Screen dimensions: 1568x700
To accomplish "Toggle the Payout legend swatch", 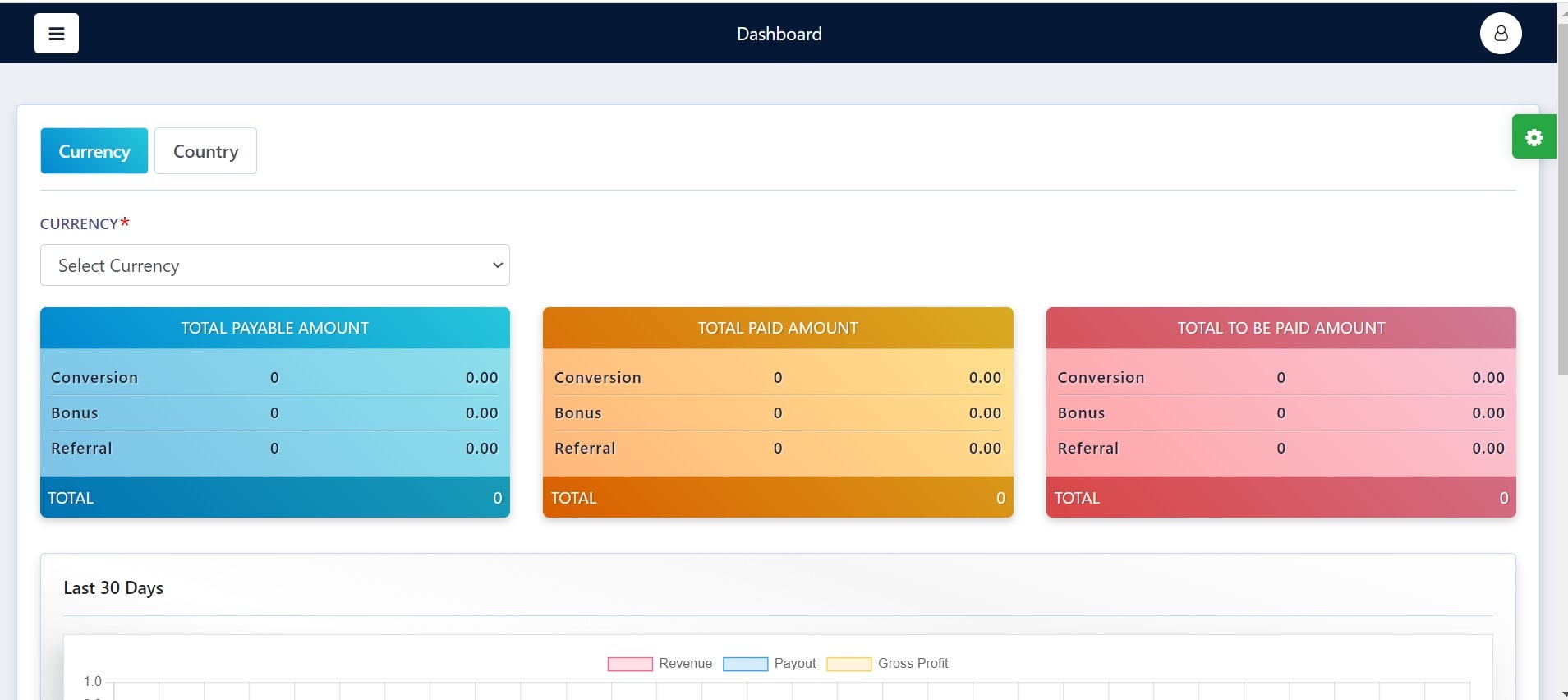I will pyautogui.click(x=745, y=664).
